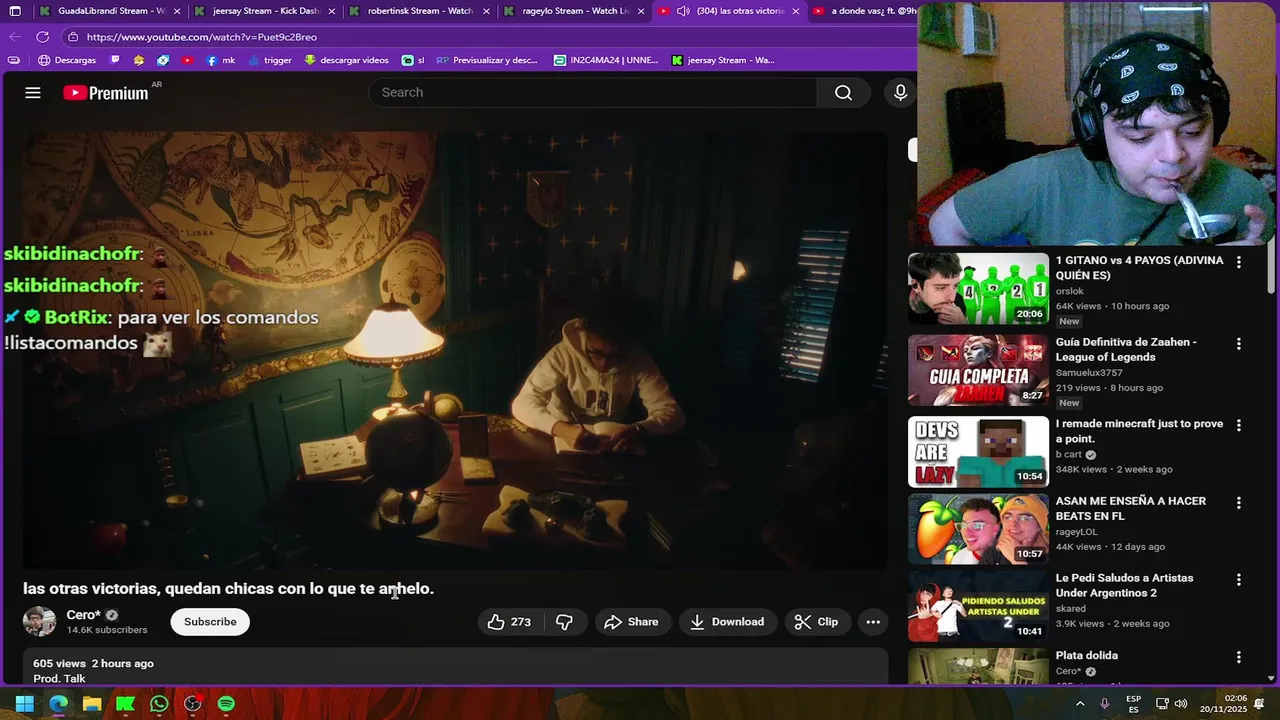The width and height of the screenshot is (1280, 720).
Task: Click the taskbar microphone tray icon
Action: [1105, 704]
